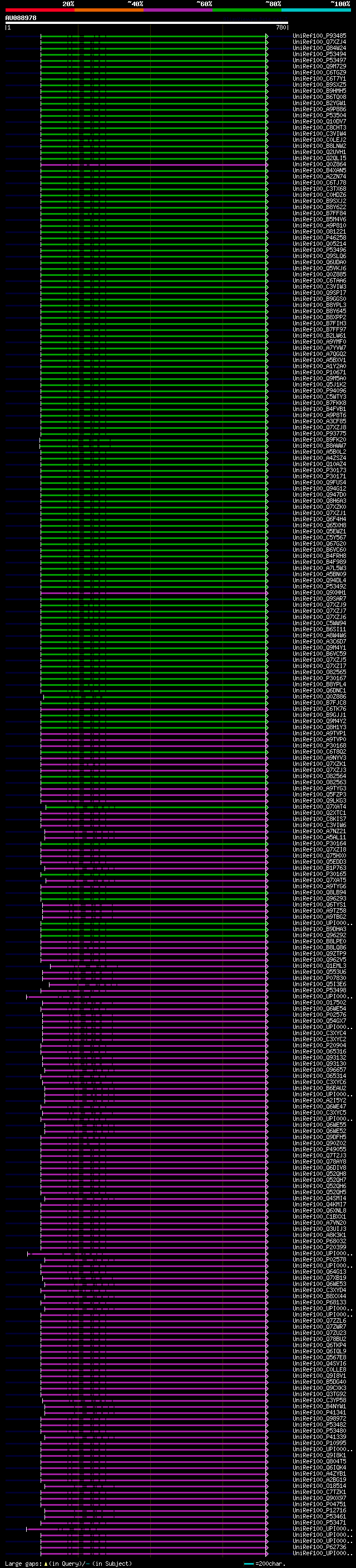Open hit UniRef100_Q7XZJ4
The height and width of the screenshot is (1568, 356).
(x=319, y=42)
